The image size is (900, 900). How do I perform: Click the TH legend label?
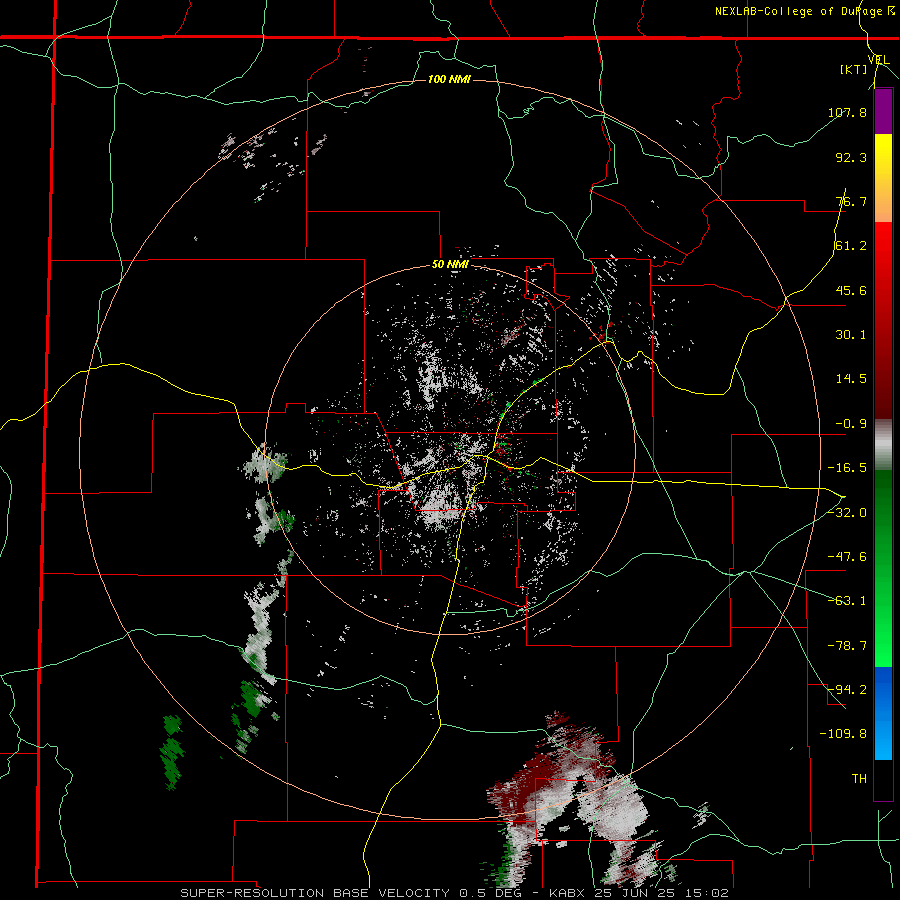pos(859,778)
